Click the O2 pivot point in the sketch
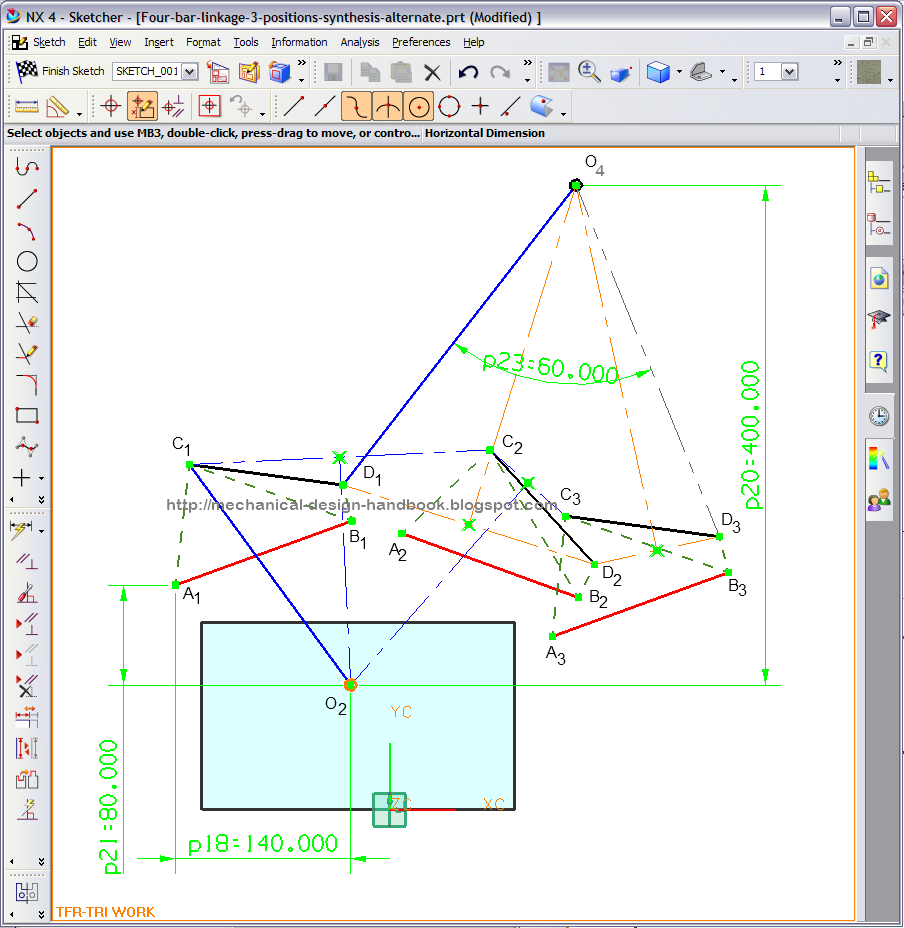Image resolution: width=904 pixels, height=928 pixels. [x=350, y=684]
